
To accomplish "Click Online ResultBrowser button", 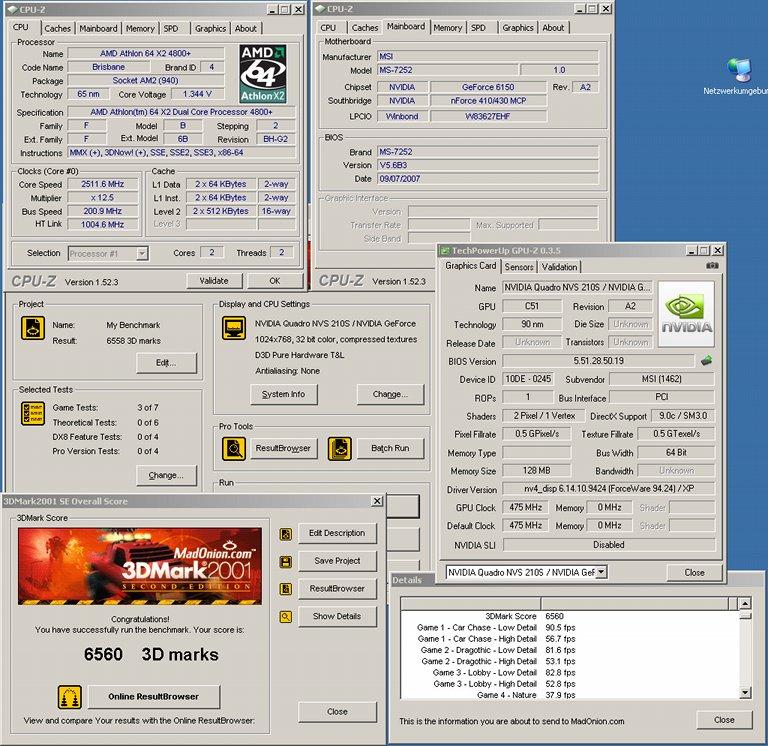I will [x=154, y=697].
